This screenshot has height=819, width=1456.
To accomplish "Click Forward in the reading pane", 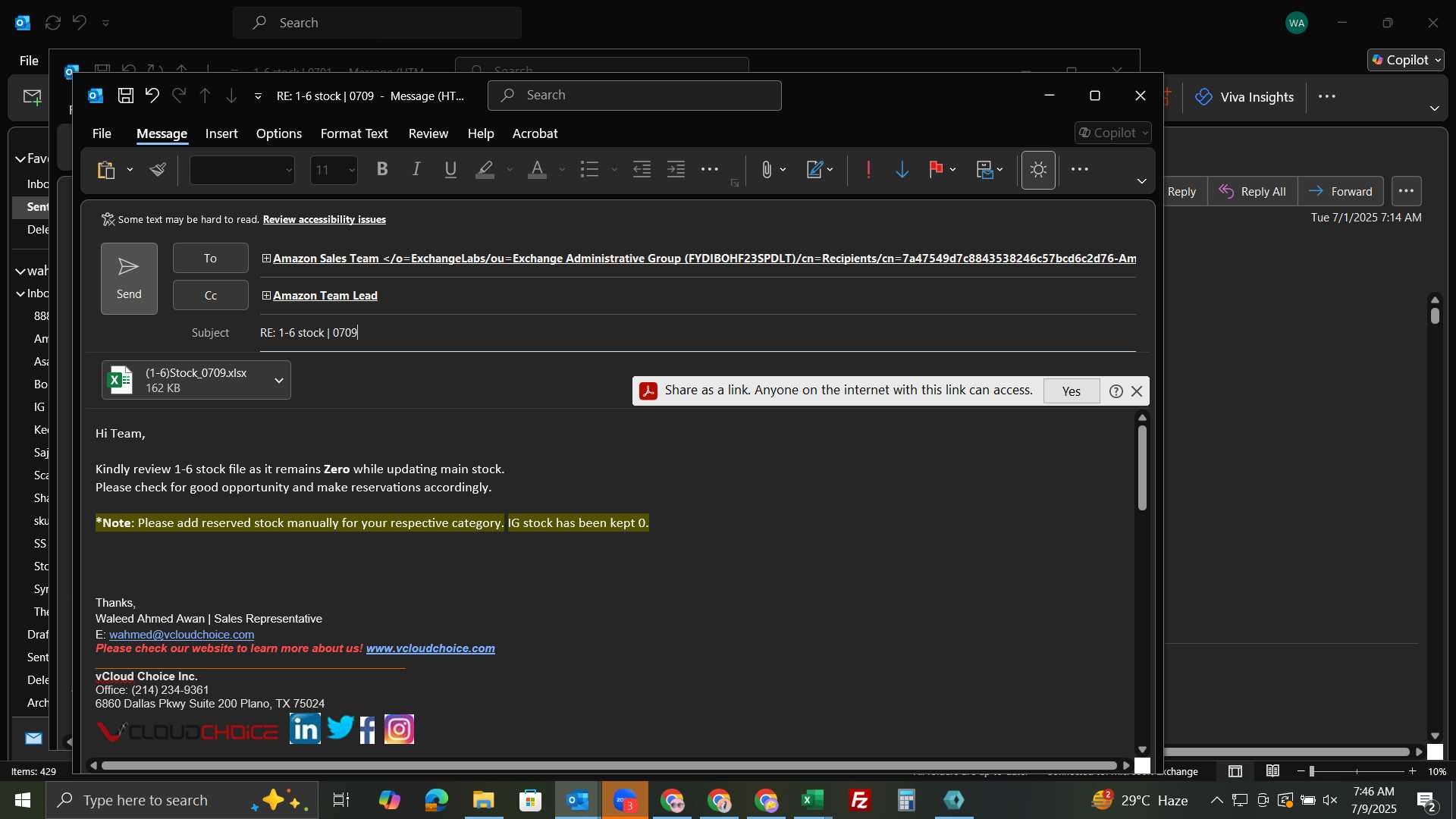I will point(1341,192).
